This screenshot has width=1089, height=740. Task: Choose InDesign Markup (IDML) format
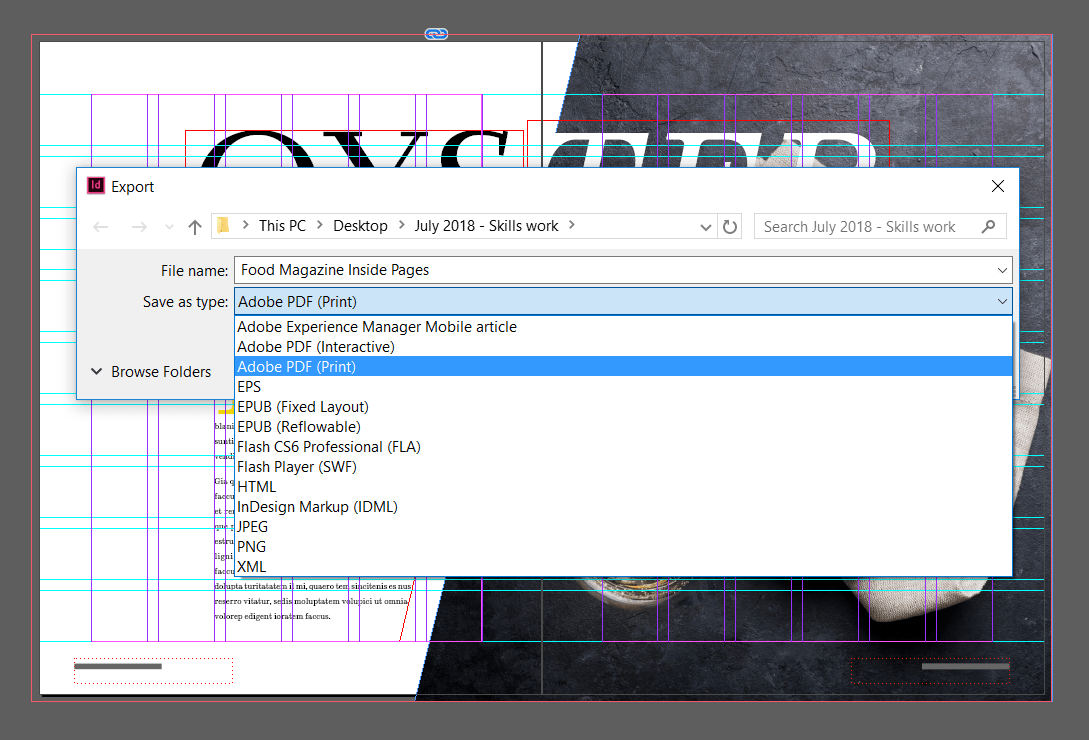click(x=623, y=507)
